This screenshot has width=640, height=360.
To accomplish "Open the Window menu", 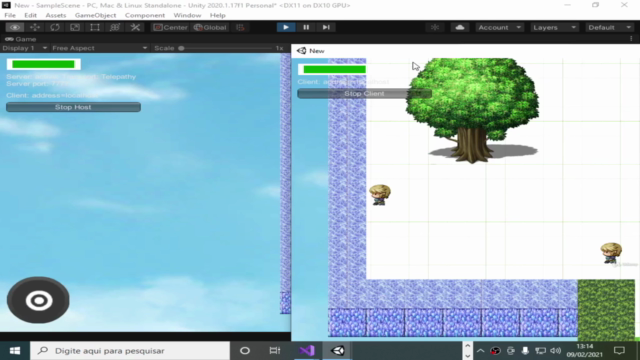I will (187, 15).
